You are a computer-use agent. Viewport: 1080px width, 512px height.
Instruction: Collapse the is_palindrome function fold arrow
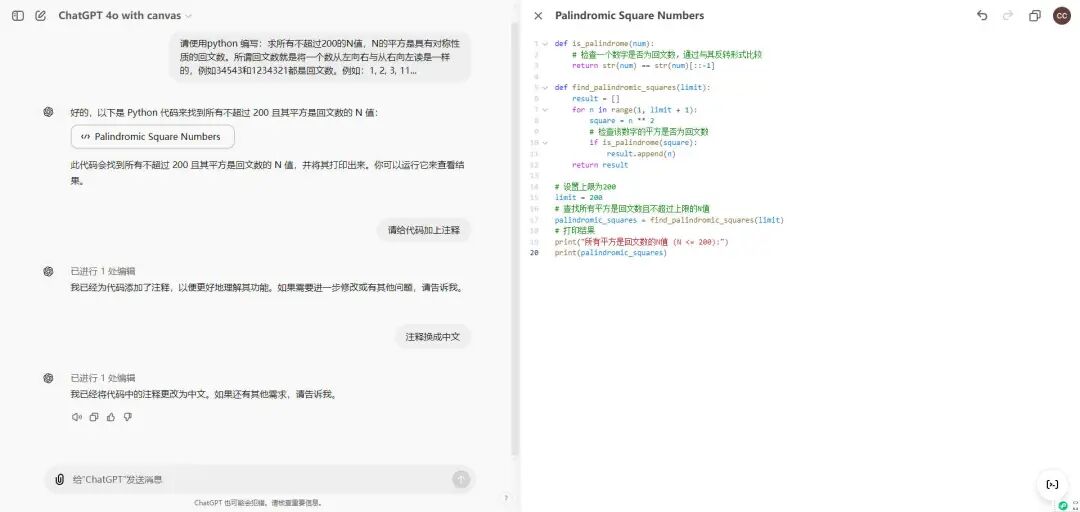(x=545, y=43)
